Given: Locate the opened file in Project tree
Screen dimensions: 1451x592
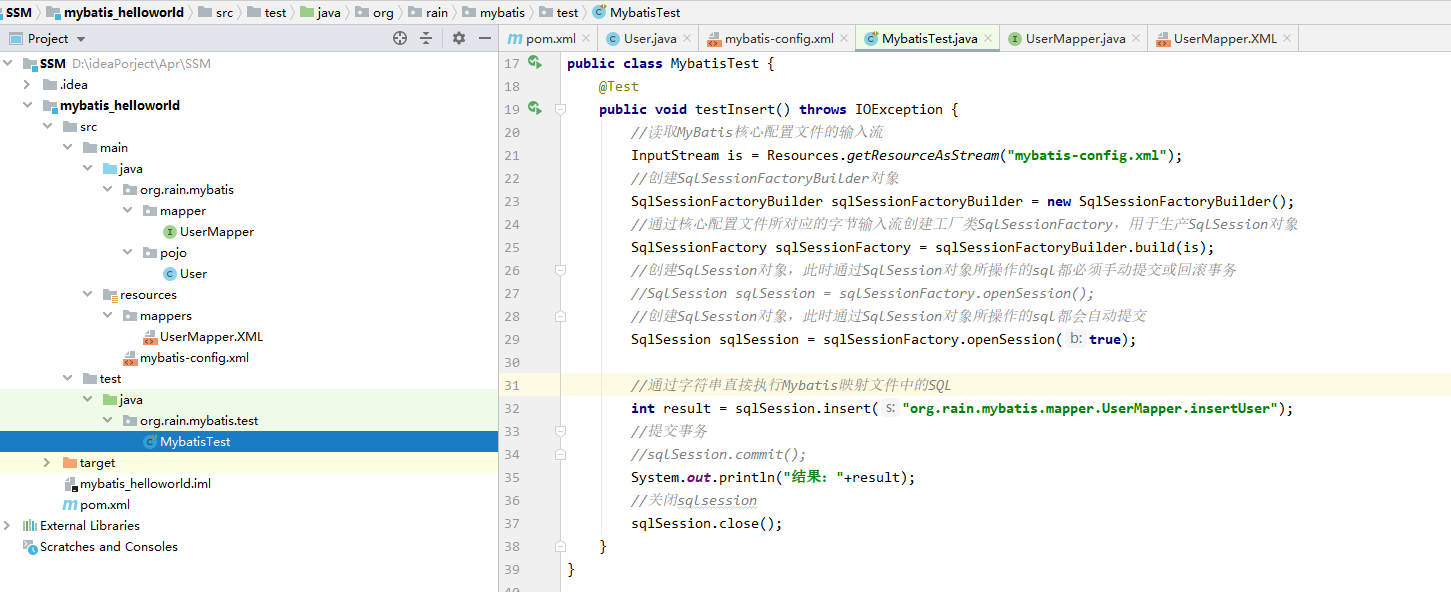Looking at the screenshot, I should (x=400, y=38).
